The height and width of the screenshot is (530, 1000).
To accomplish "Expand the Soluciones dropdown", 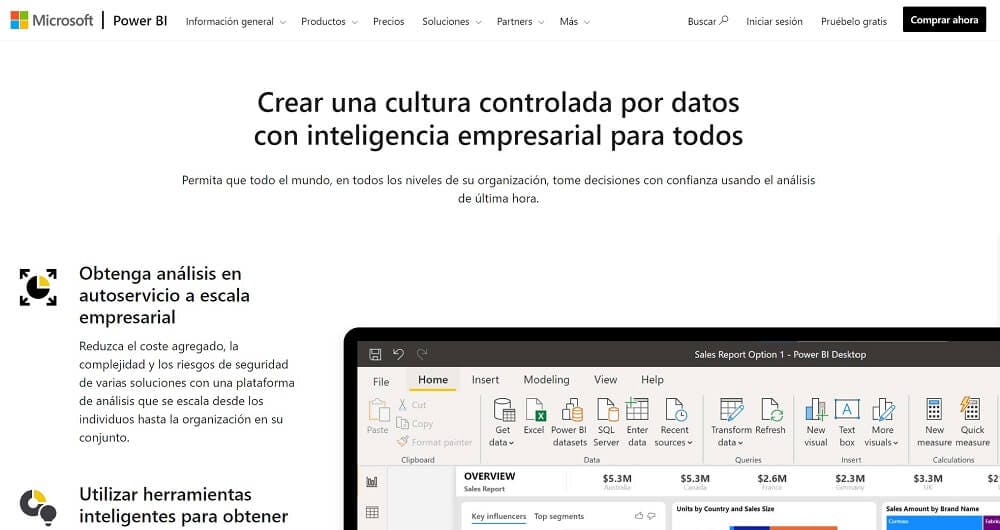I will (x=452, y=22).
